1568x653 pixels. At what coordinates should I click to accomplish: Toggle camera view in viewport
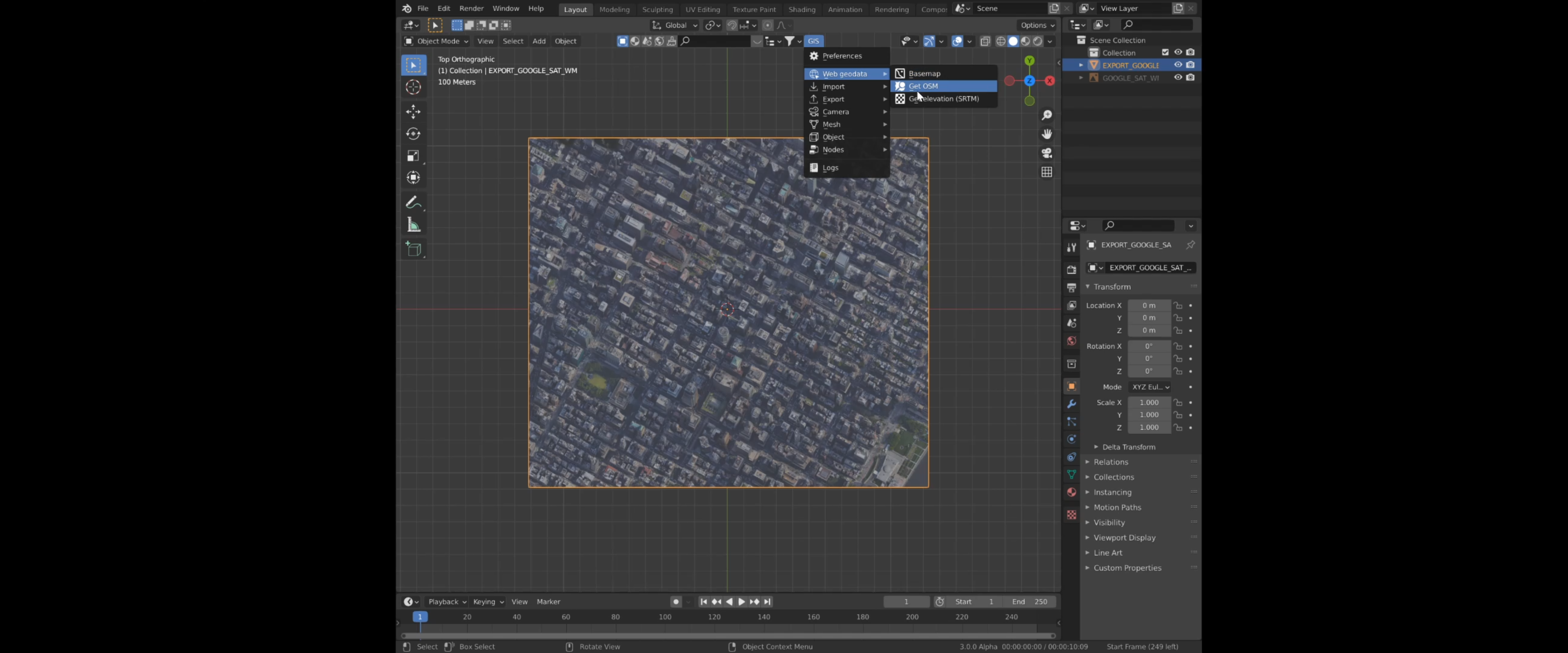coord(1046,153)
